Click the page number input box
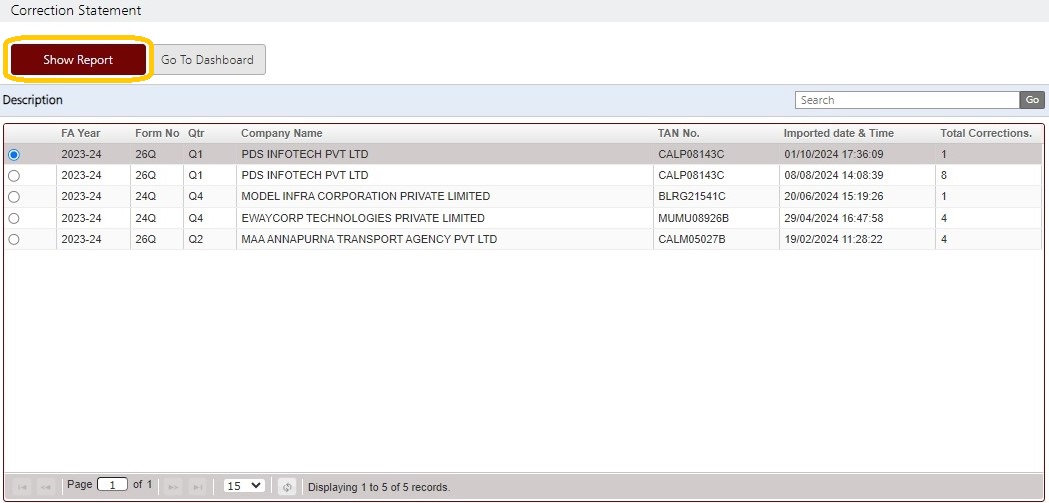1049x503 pixels. 112,485
